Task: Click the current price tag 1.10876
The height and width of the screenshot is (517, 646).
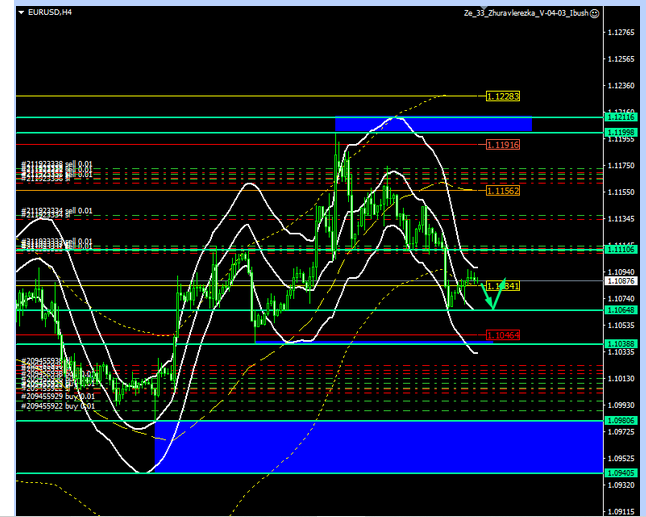Action: [621, 281]
